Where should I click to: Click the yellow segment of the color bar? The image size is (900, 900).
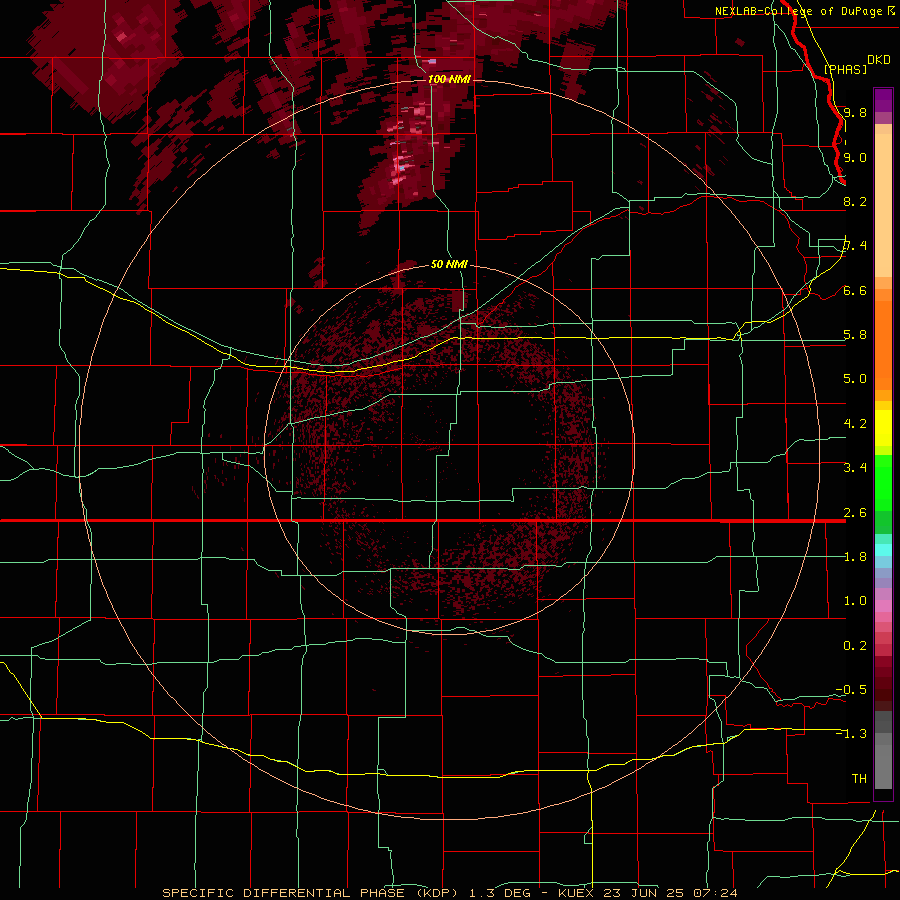[x=883, y=428]
